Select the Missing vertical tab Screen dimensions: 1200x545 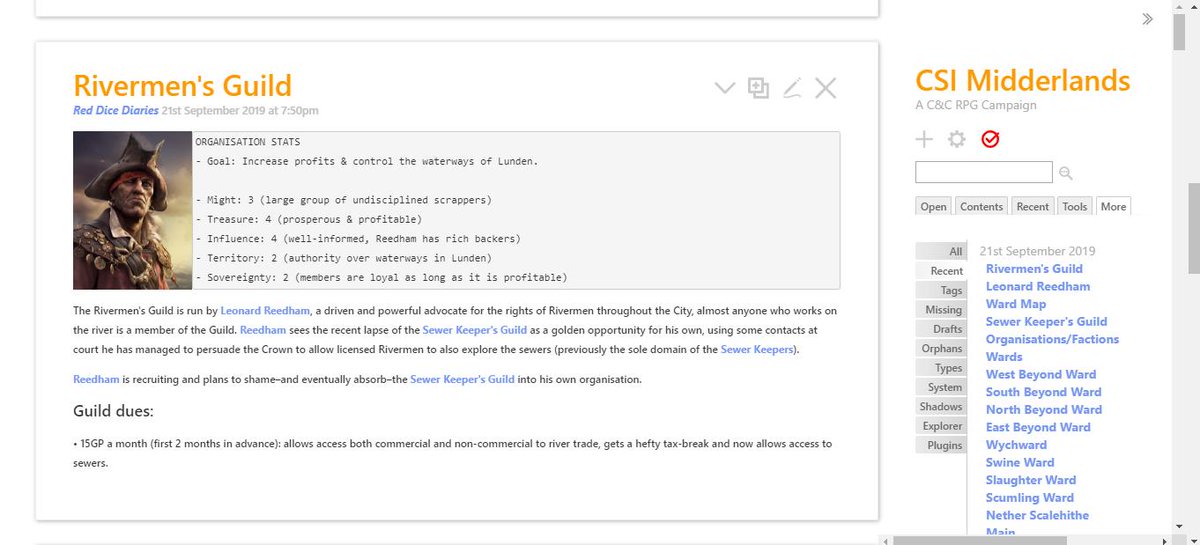pos(941,310)
